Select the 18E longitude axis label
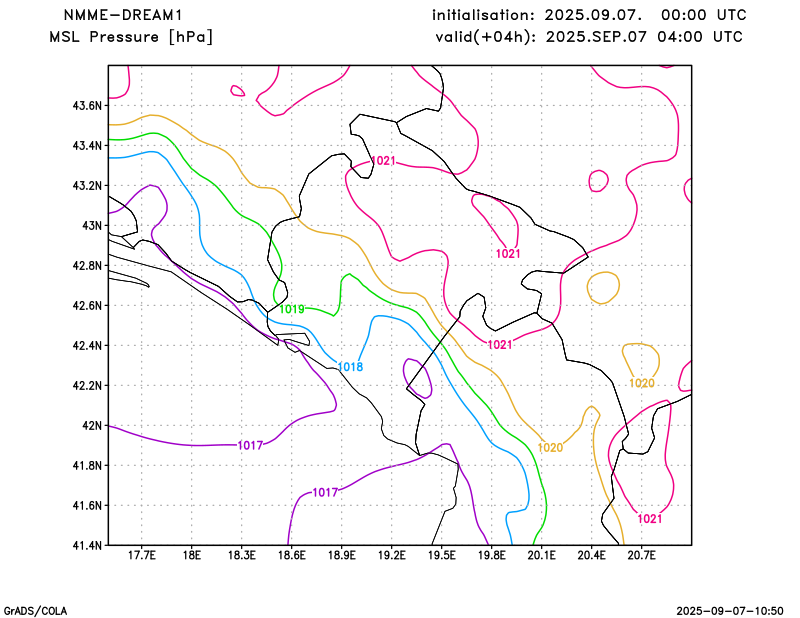The height and width of the screenshot is (618, 800). click(192, 555)
